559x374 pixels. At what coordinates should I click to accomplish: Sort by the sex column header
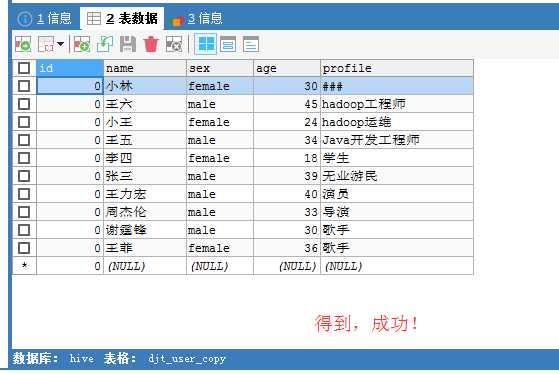[220, 68]
